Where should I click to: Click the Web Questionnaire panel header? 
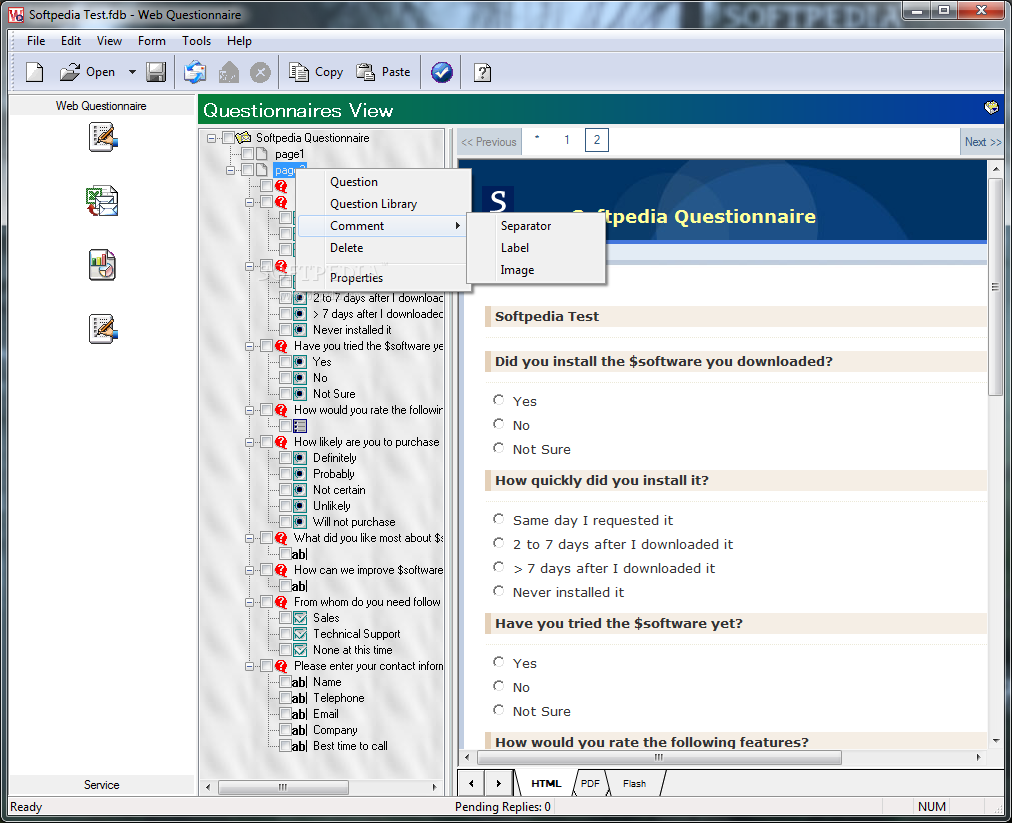click(101, 106)
